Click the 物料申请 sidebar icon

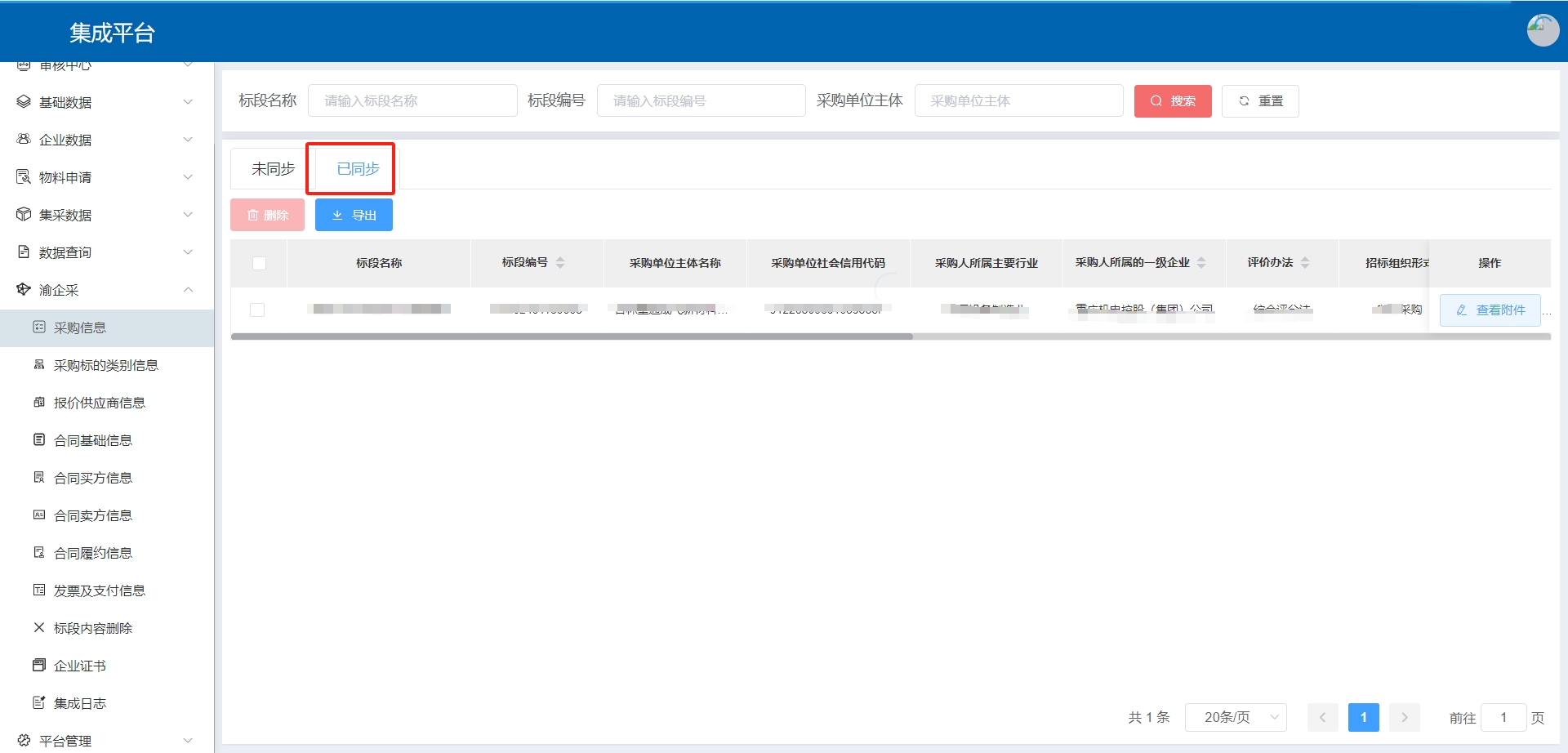tap(24, 177)
